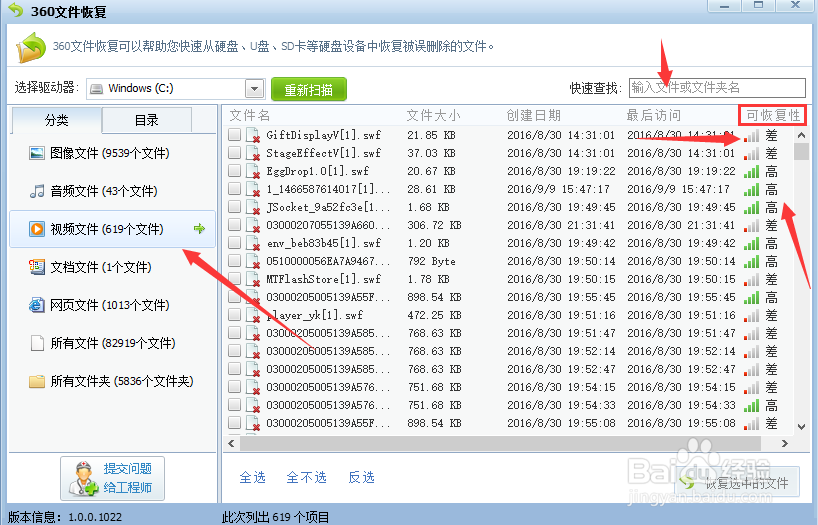Click the audio files music note icon
The width and height of the screenshot is (818, 525).
click(x=37, y=191)
